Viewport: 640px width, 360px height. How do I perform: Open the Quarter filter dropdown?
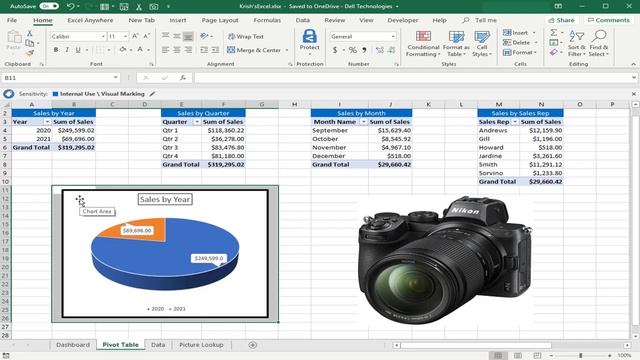[197, 122]
